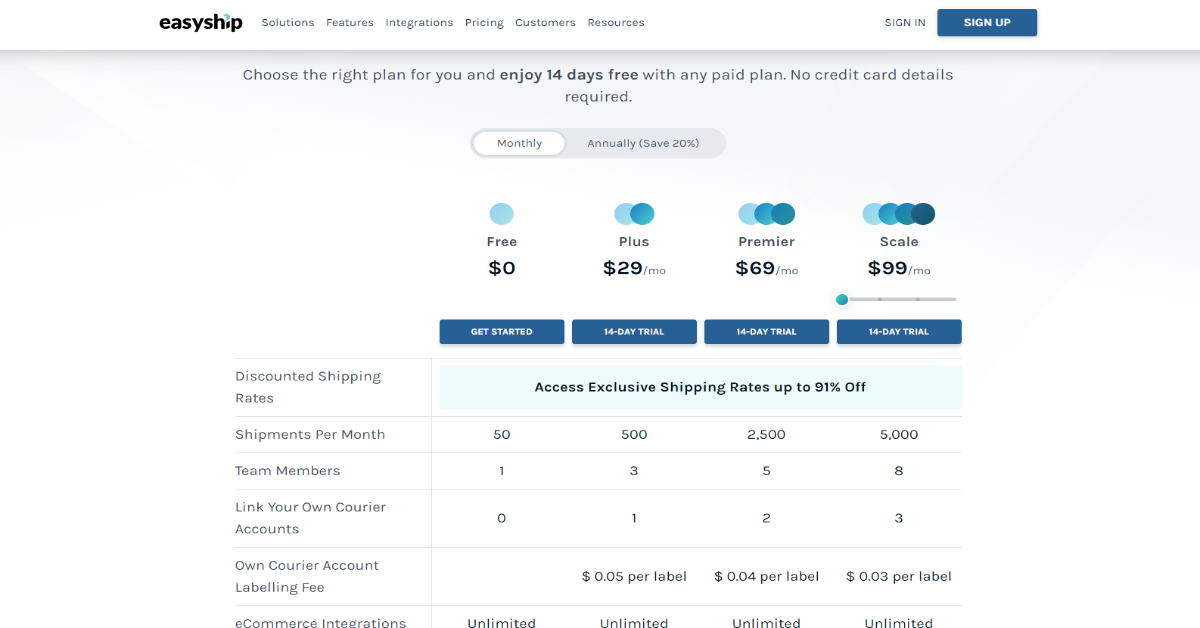Click the Team Members row label
This screenshot has height=628, width=1200.
(x=288, y=471)
